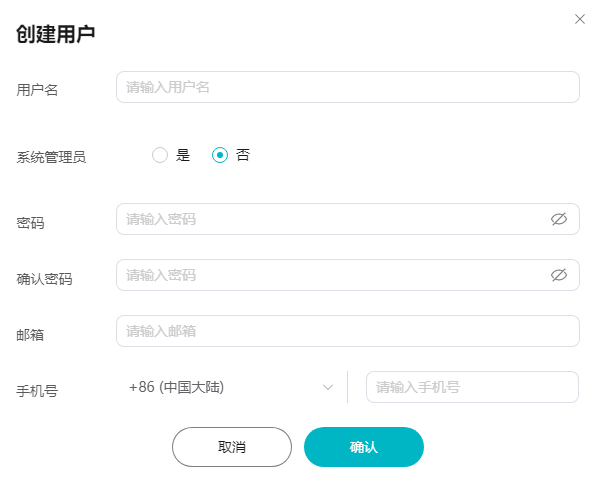The image size is (597, 494).
Task: Click the 密码 field label
Action: click(30, 223)
